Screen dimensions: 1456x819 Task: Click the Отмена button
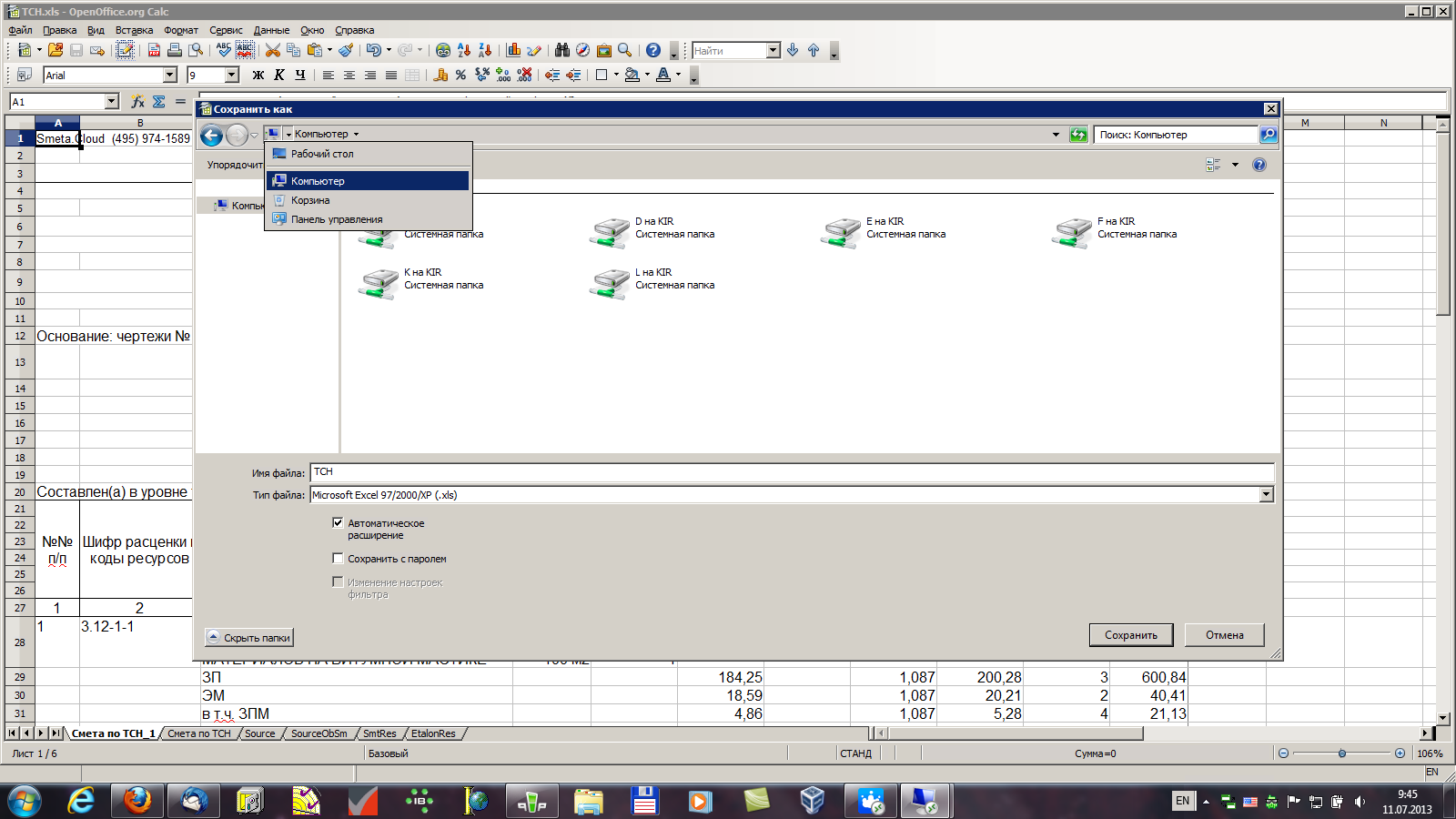[x=1225, y=635]
